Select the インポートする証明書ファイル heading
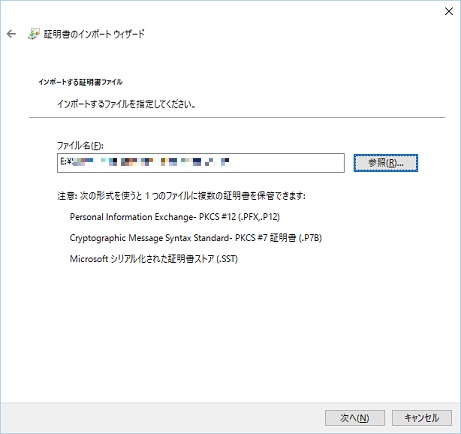The height and width of the screenshot is (434, 461). [80, 82]
